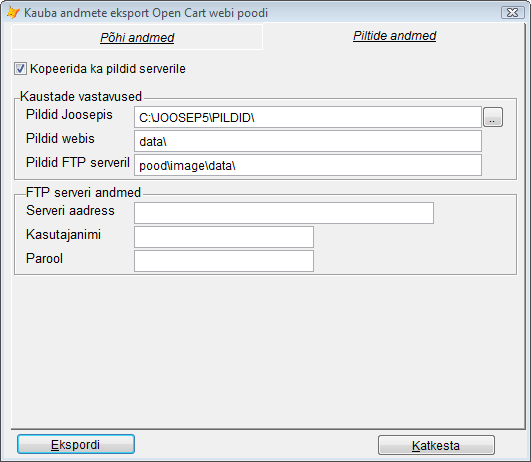Switch to the Põhi andmed tab
Image resolution: width=531 pixels, height=462 pixels.
tap(137, 37)
